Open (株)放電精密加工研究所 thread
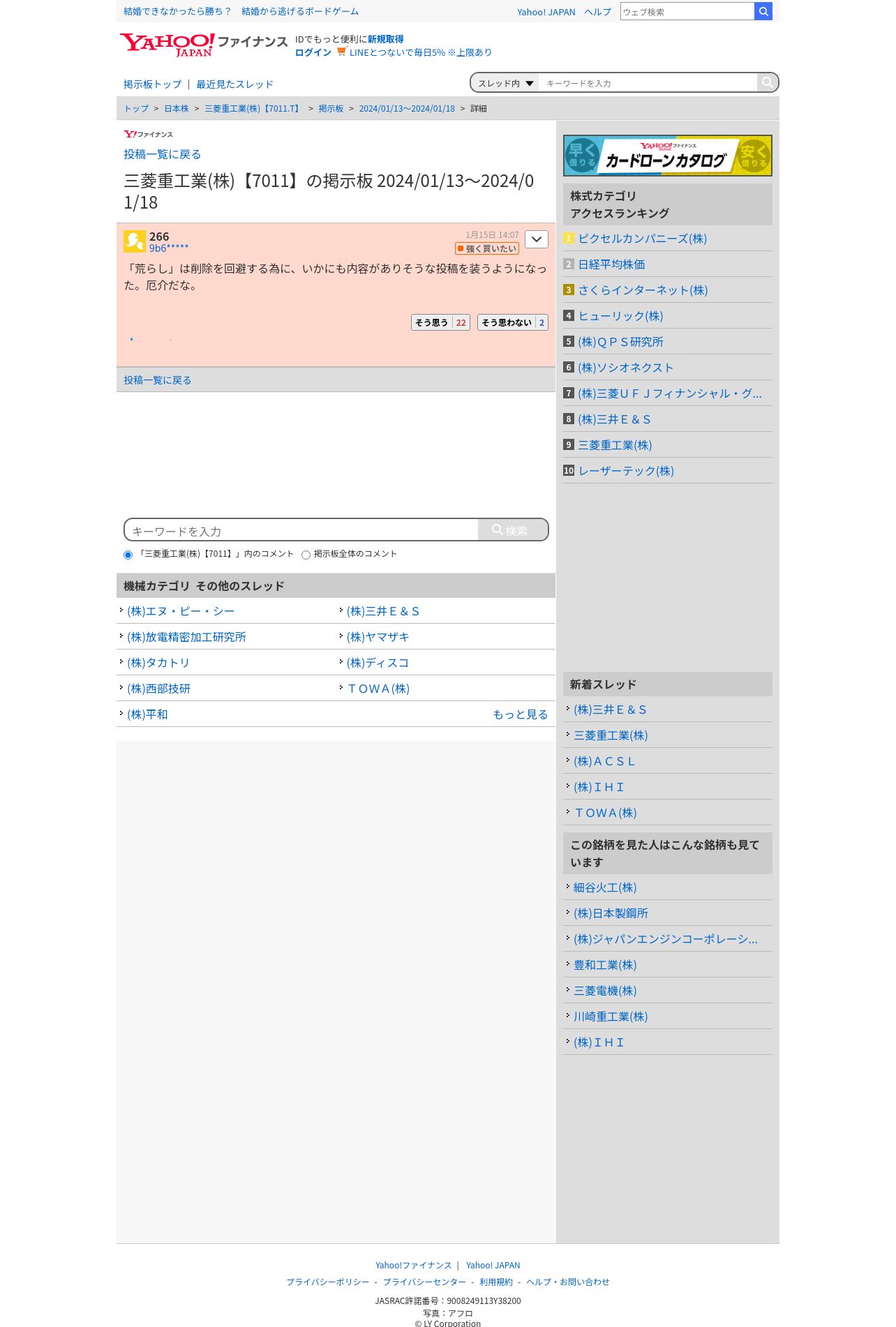 tap(186, 637)
